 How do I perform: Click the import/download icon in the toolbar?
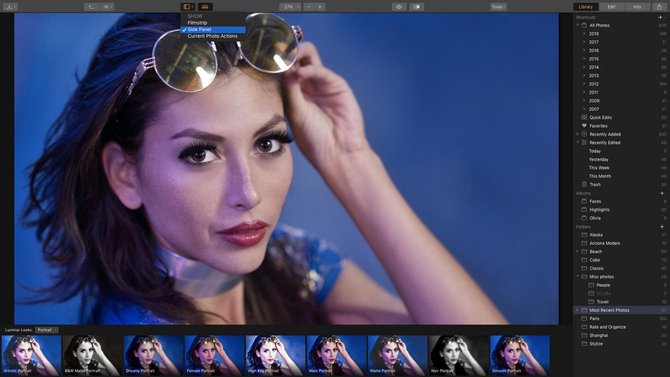pos(9,7)
